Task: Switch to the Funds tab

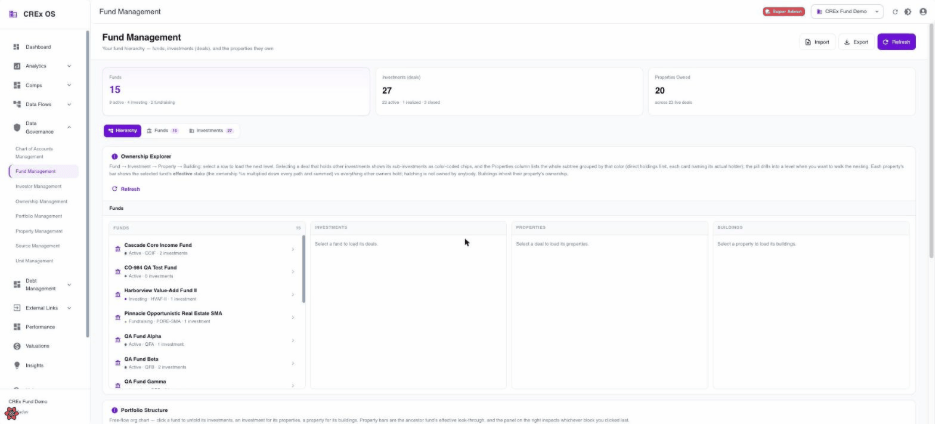Action: pyautogui.click(x=162, y=131)
